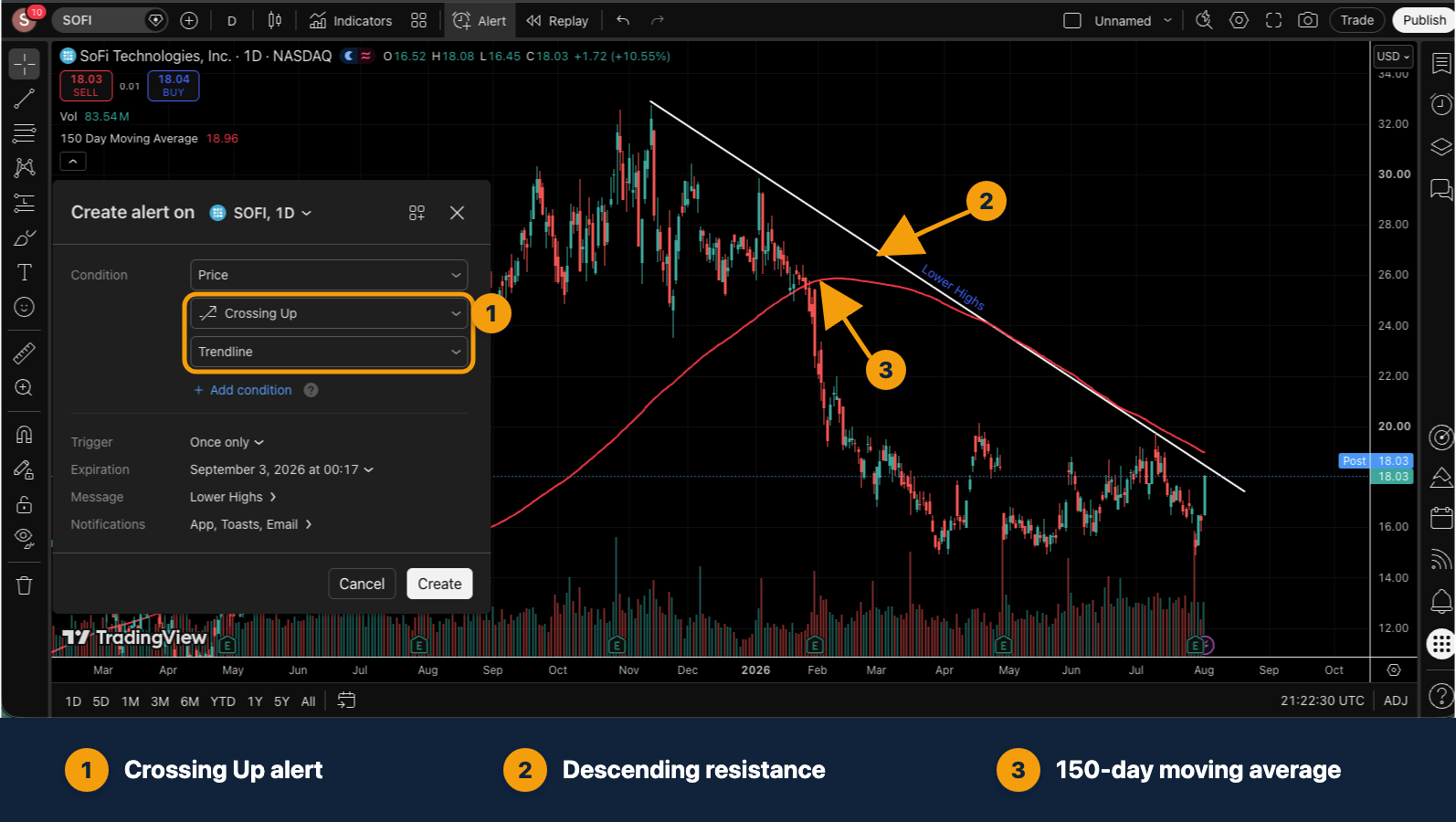This screenshot has height=822, width=1456.
Task: Open the Indicators dialog
Action: (351, 20)
